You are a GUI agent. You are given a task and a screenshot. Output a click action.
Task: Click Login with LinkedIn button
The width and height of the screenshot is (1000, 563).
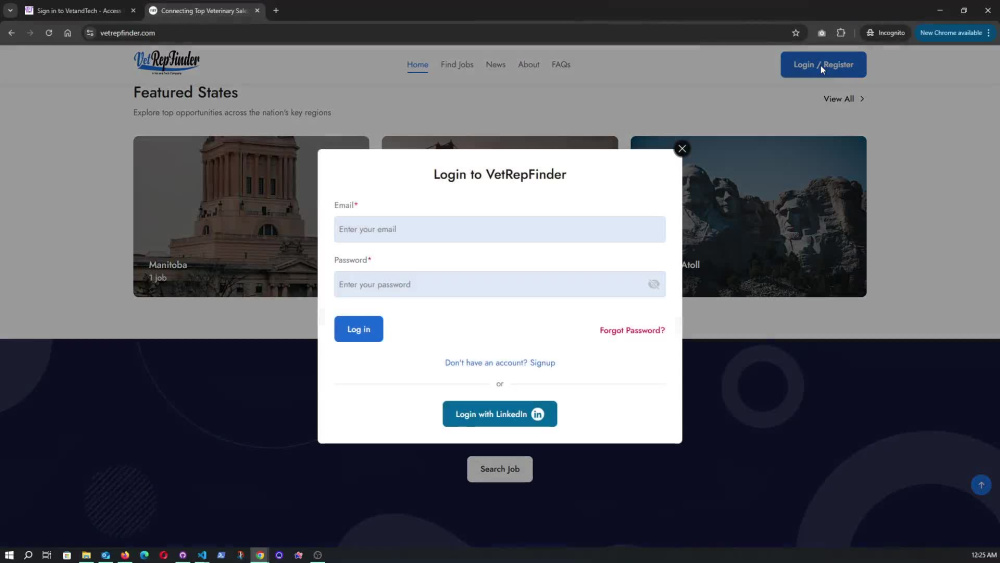[499, 414]
